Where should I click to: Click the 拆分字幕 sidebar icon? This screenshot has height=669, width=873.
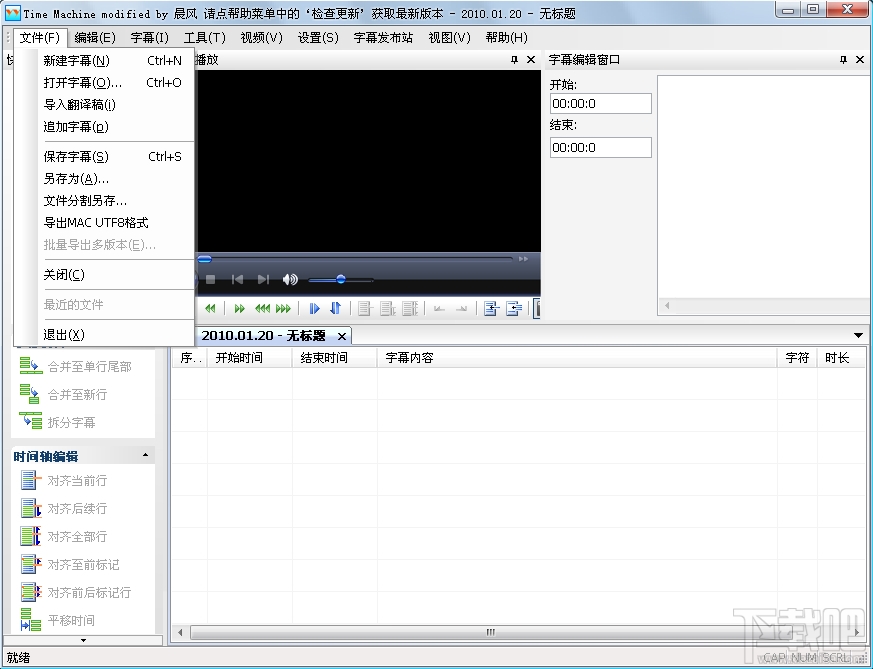tap(31, 421)
